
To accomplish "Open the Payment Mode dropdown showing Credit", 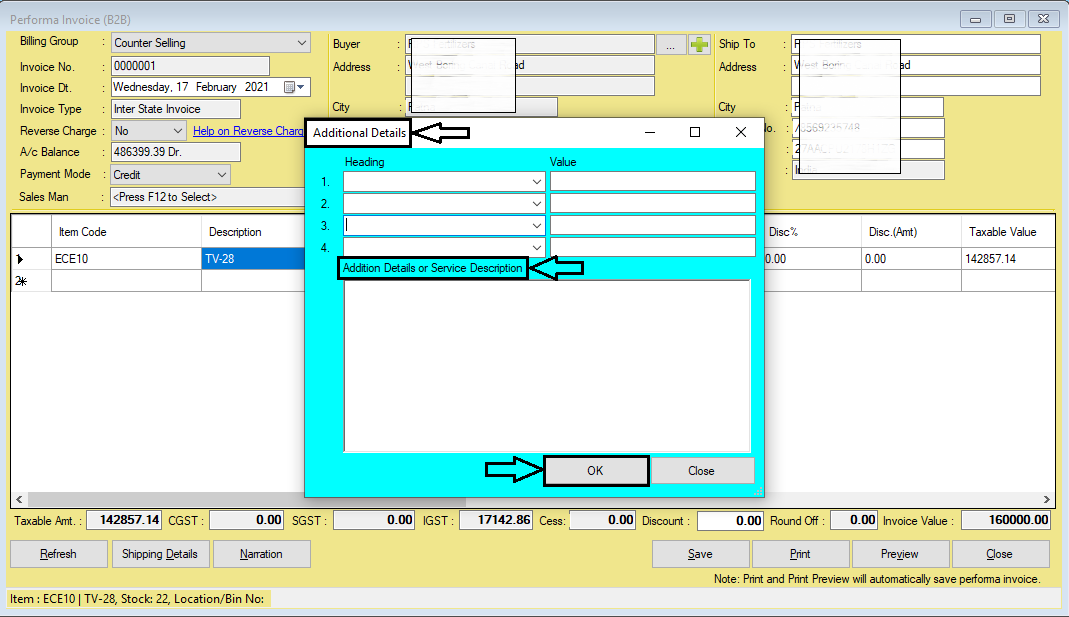I will point(221,174).
